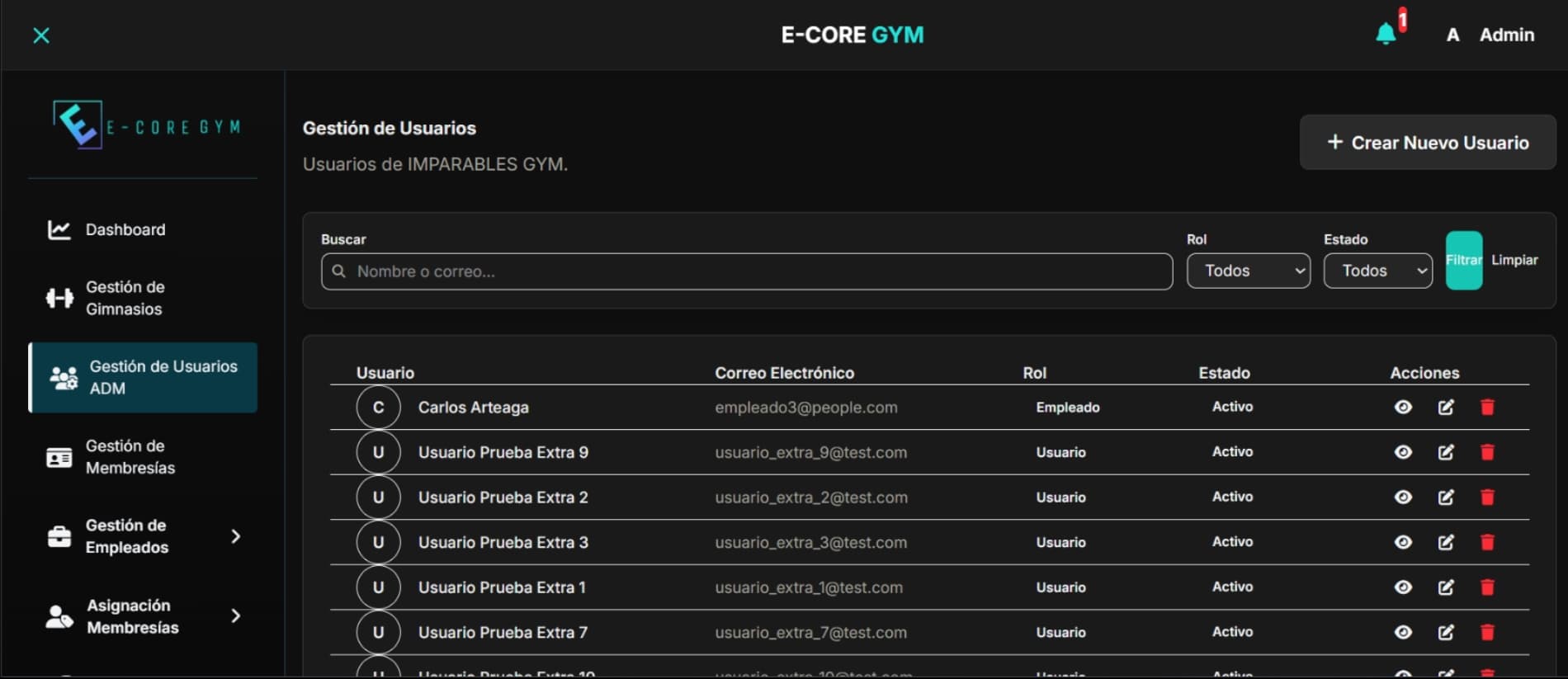This screenshot has width=1568, height=679.
Task: Click the E-Core Gym sidebar logo
Action: click(x=146, y=125)
